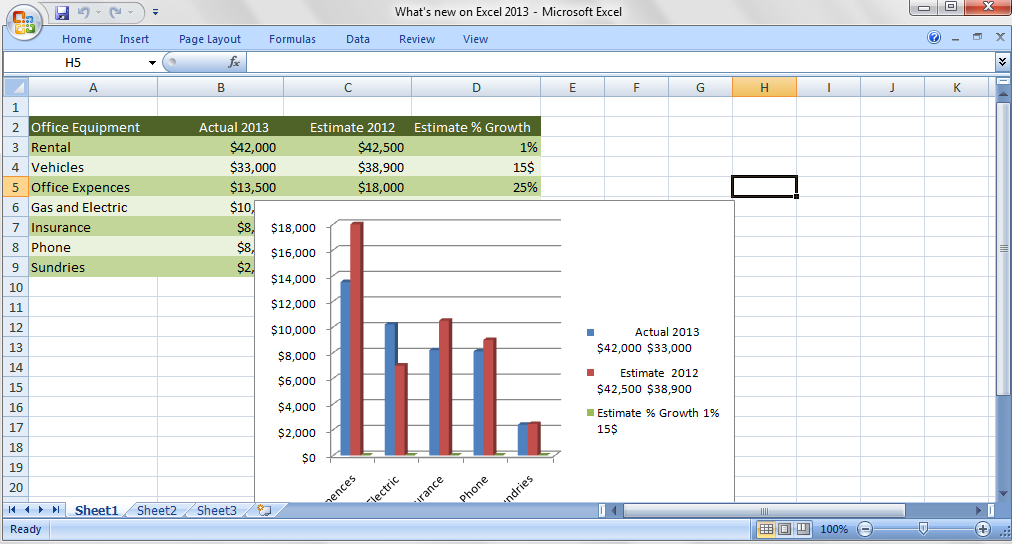Open Microsoft Excel Help icon

[x=934, y=37]
